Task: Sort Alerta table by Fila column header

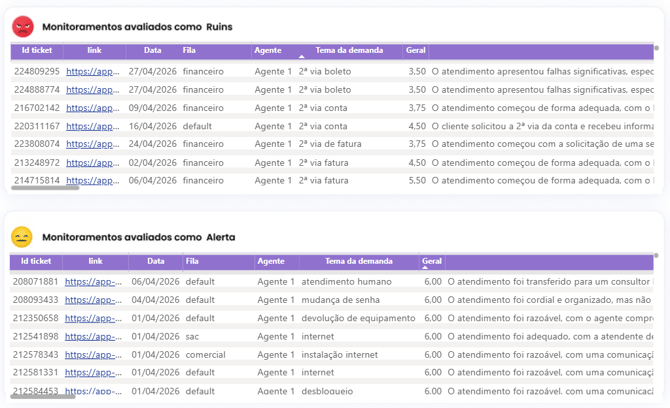Action: click(x=192, y=261)
